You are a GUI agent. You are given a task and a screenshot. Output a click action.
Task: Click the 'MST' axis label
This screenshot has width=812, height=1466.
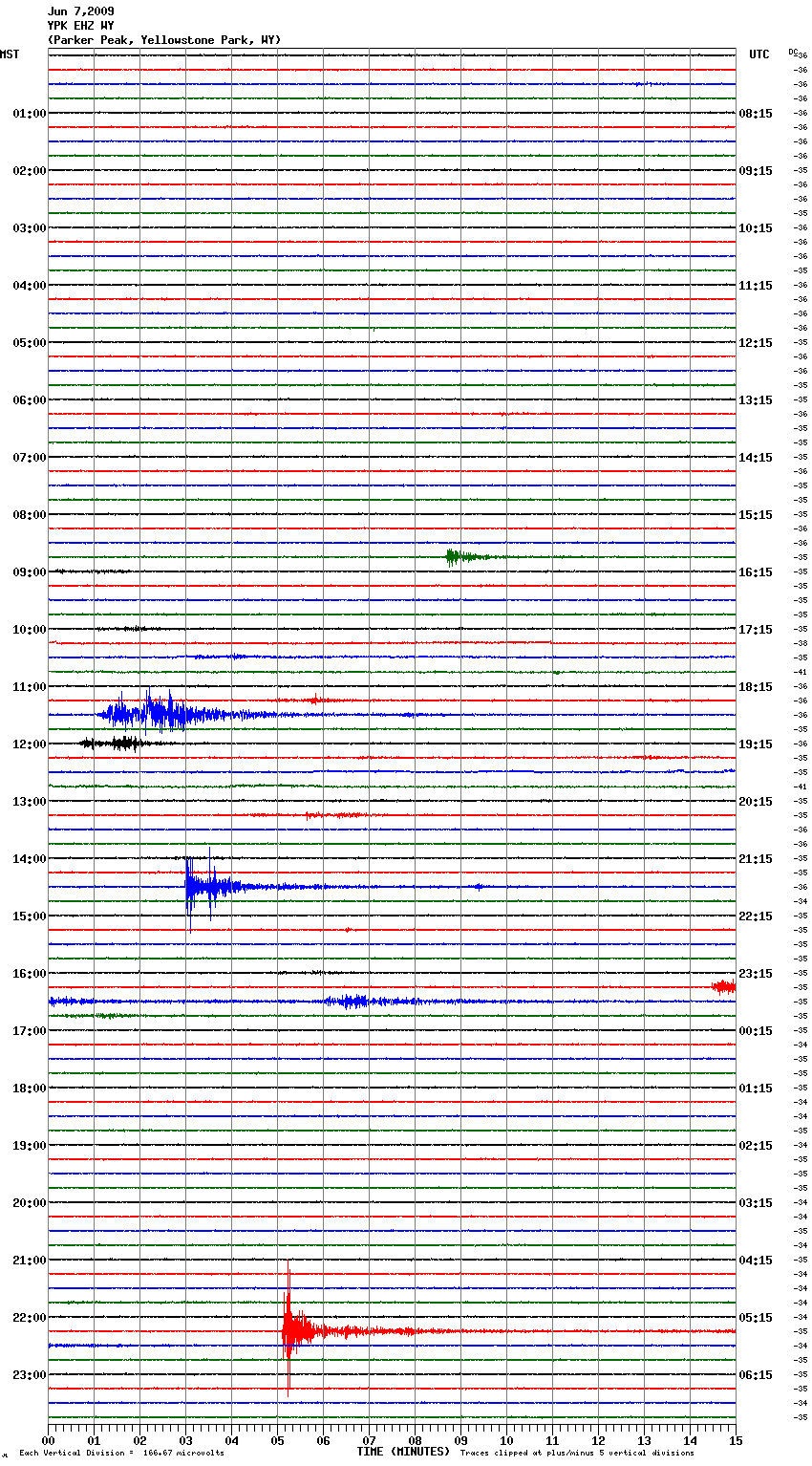pyautogui.click(x=10, y=54)
